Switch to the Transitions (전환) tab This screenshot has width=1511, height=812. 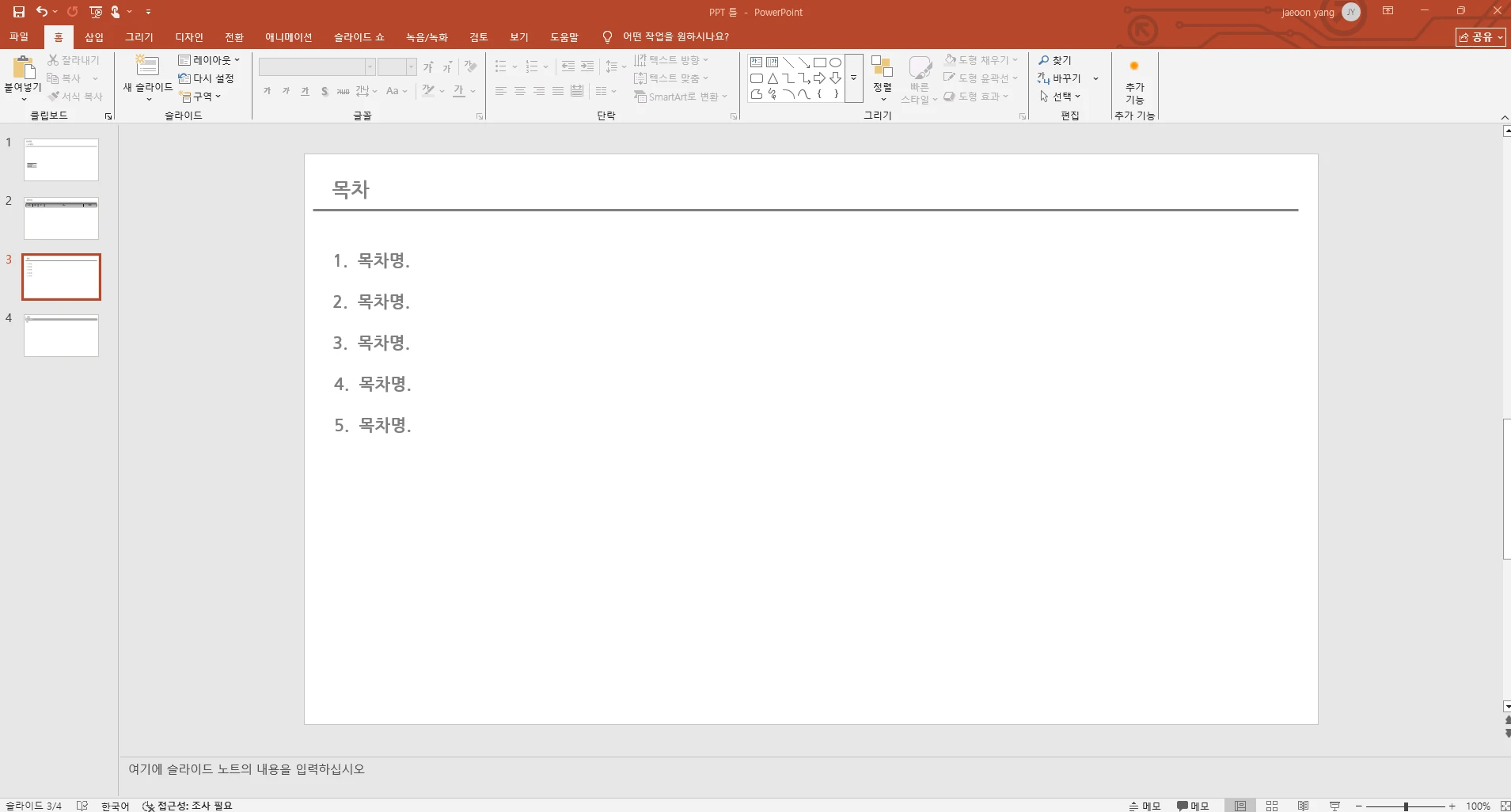234,37
